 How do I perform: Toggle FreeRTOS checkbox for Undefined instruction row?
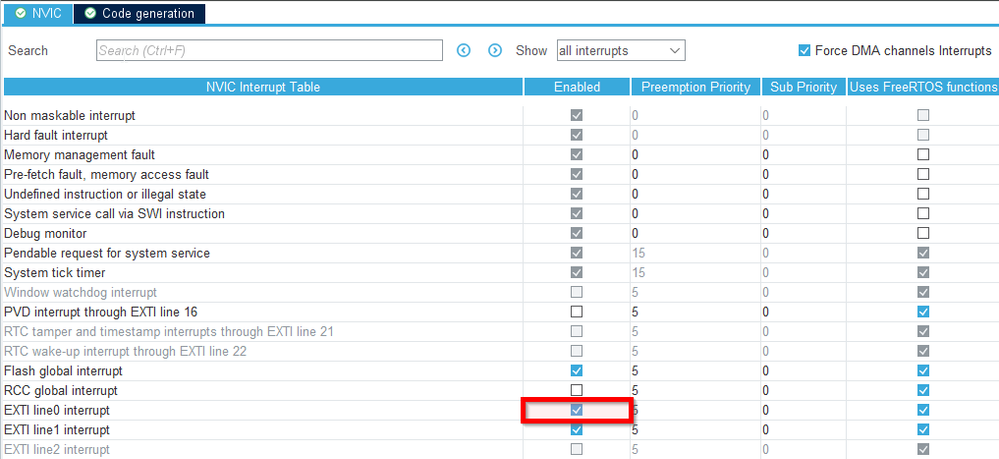[923, 194]
